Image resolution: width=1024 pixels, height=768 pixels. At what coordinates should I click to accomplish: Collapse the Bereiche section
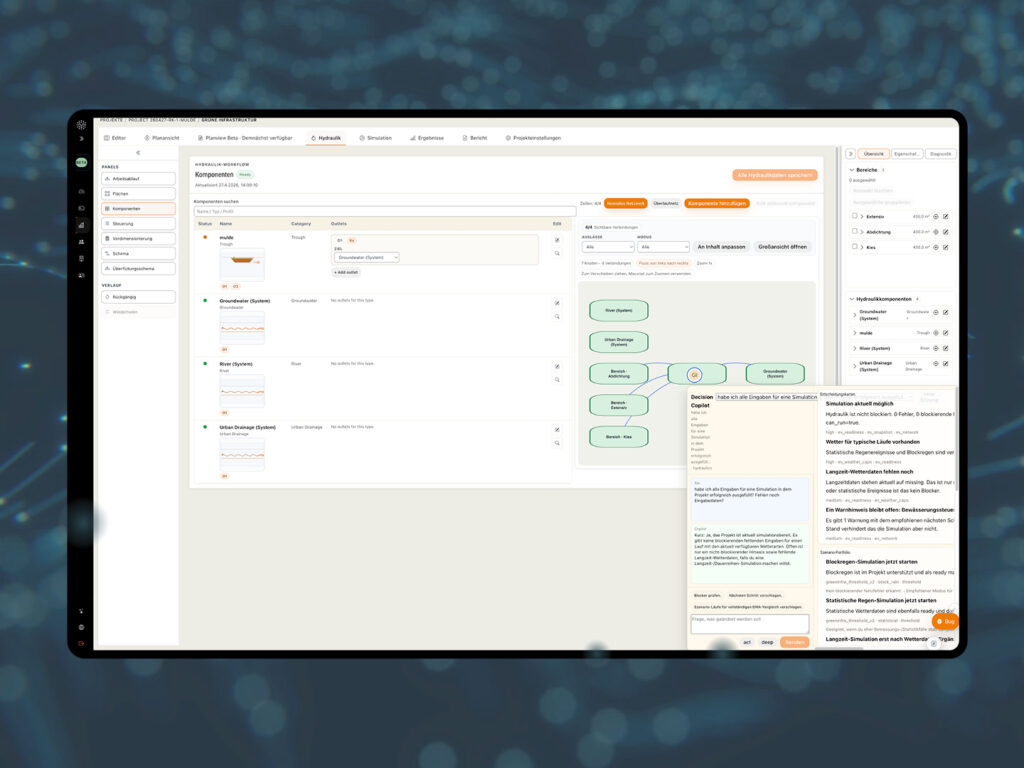tap(852, 170)
